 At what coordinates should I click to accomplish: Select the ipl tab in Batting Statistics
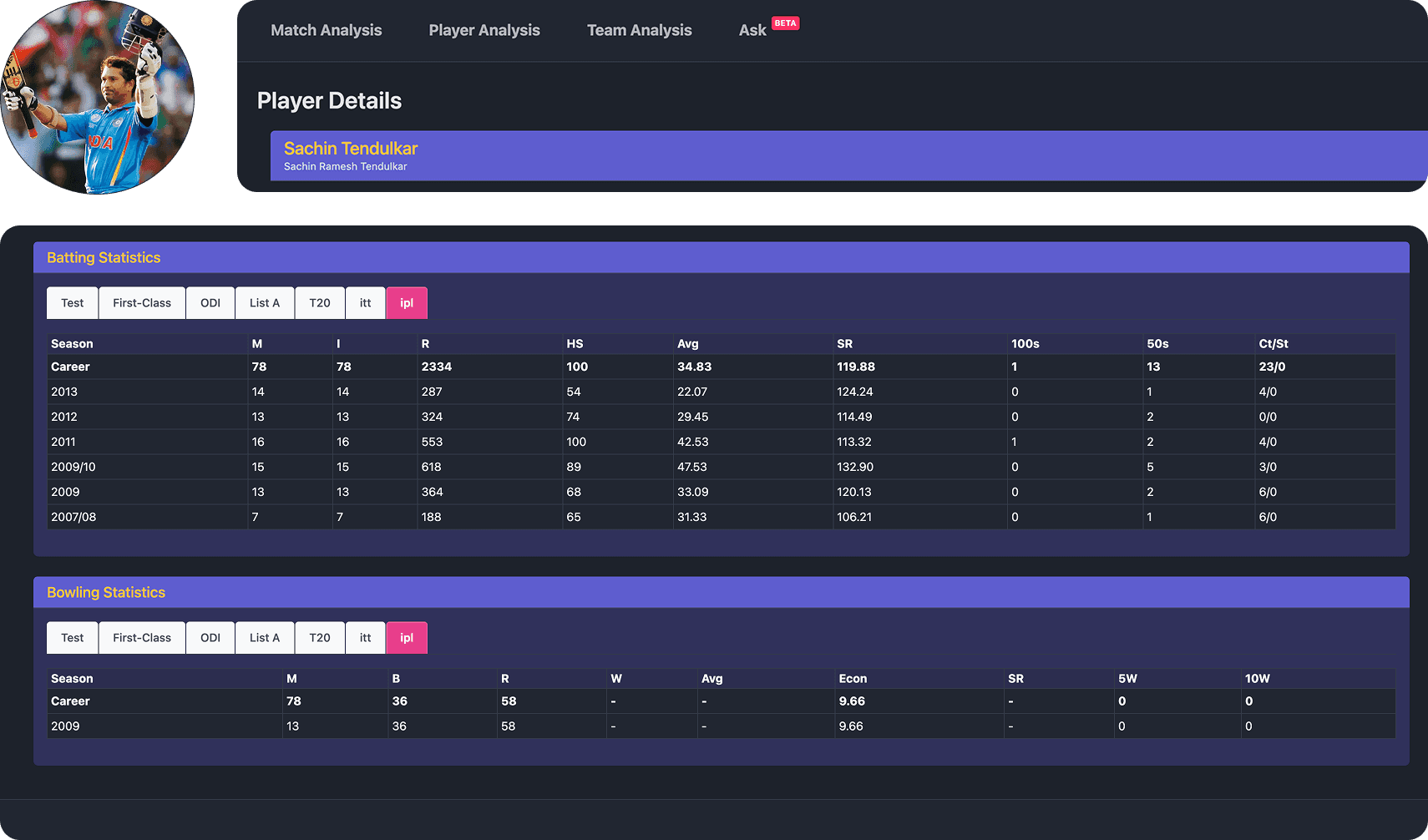coord(407,303)
